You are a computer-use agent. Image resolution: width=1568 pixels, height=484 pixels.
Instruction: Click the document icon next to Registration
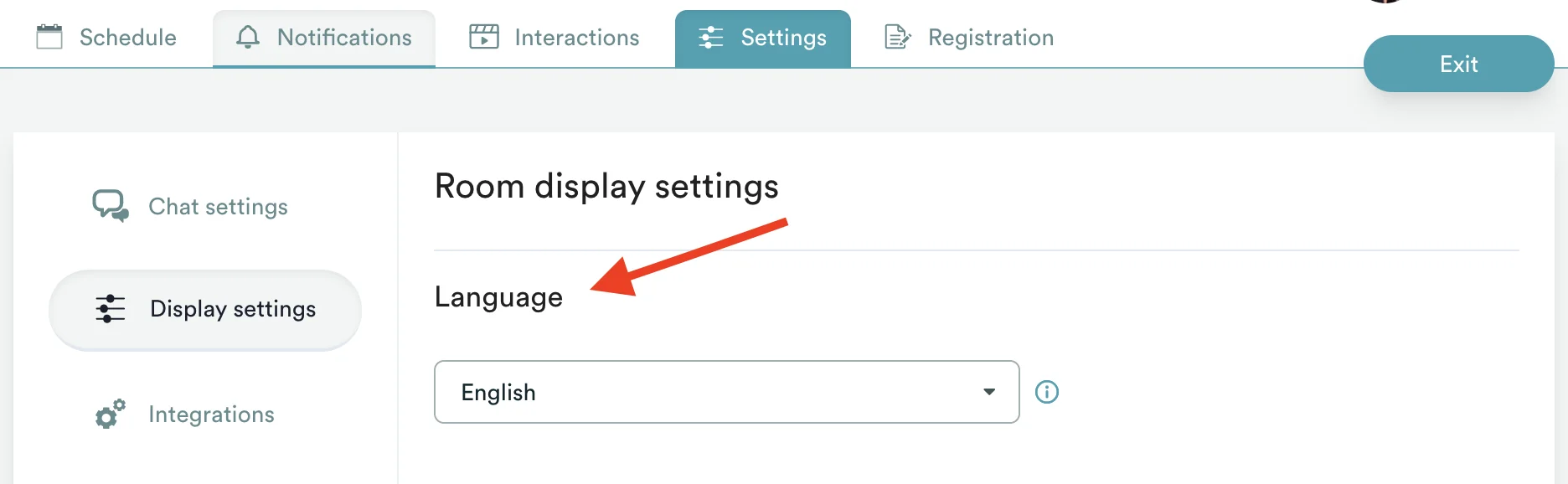pos(896,37)
